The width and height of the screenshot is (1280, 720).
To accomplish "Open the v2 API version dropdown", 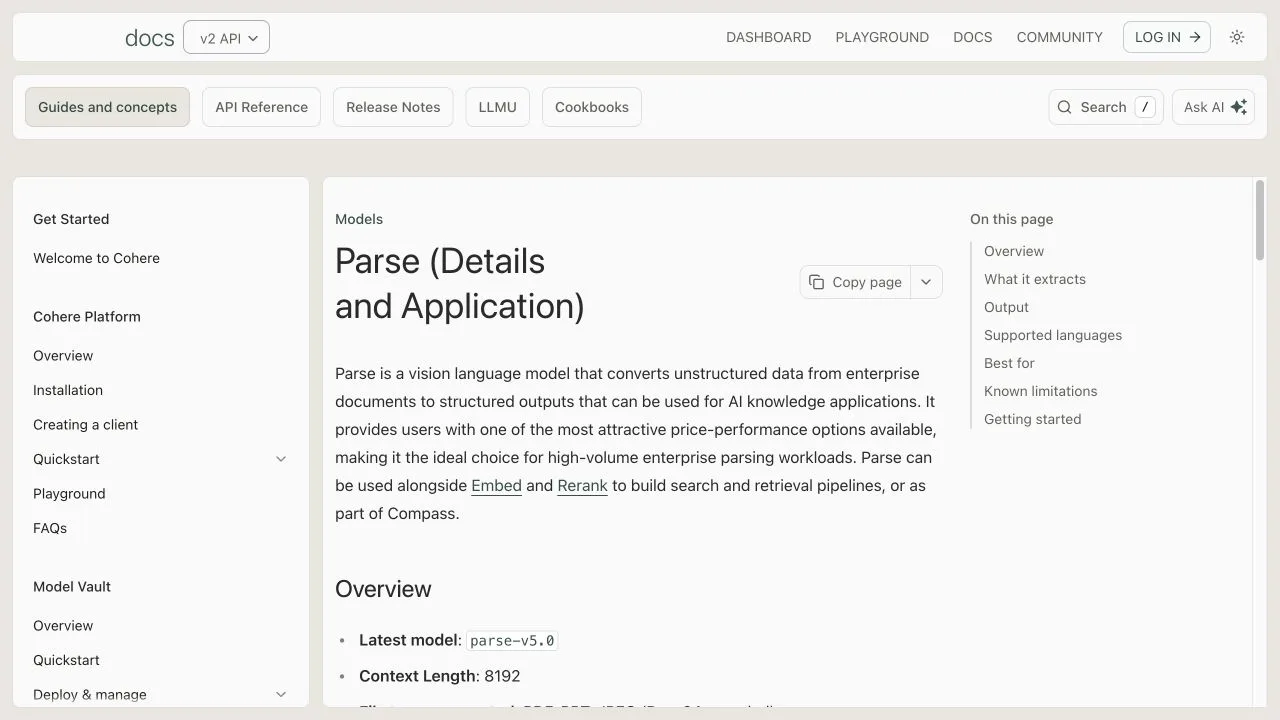I will point(227,38).
